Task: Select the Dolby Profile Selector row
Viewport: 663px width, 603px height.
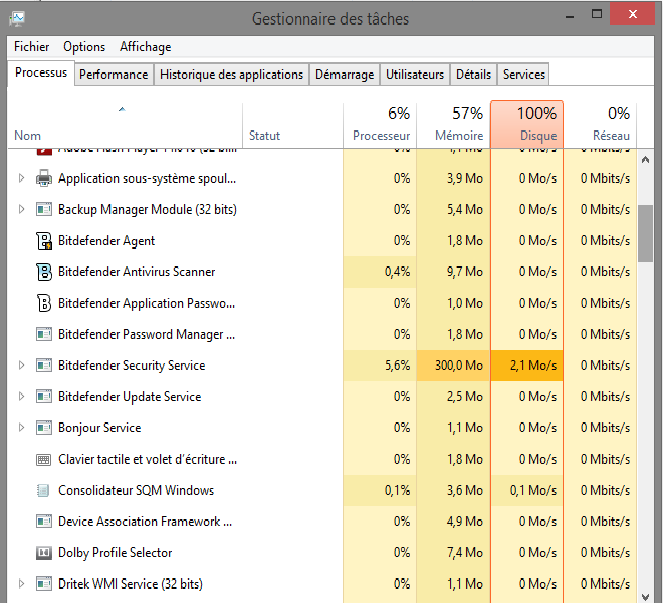Action: 322,553
